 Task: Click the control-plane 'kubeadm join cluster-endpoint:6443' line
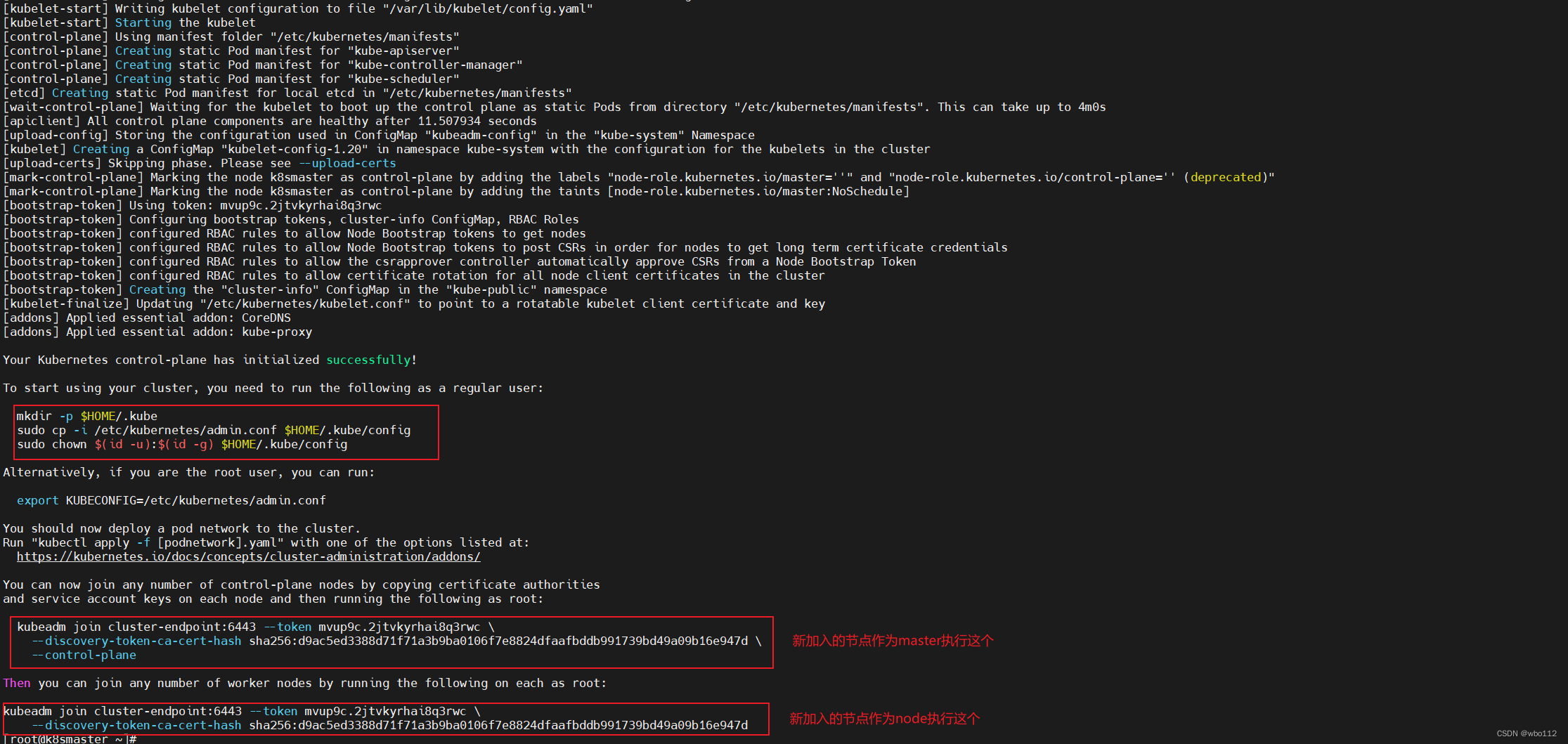256,627
